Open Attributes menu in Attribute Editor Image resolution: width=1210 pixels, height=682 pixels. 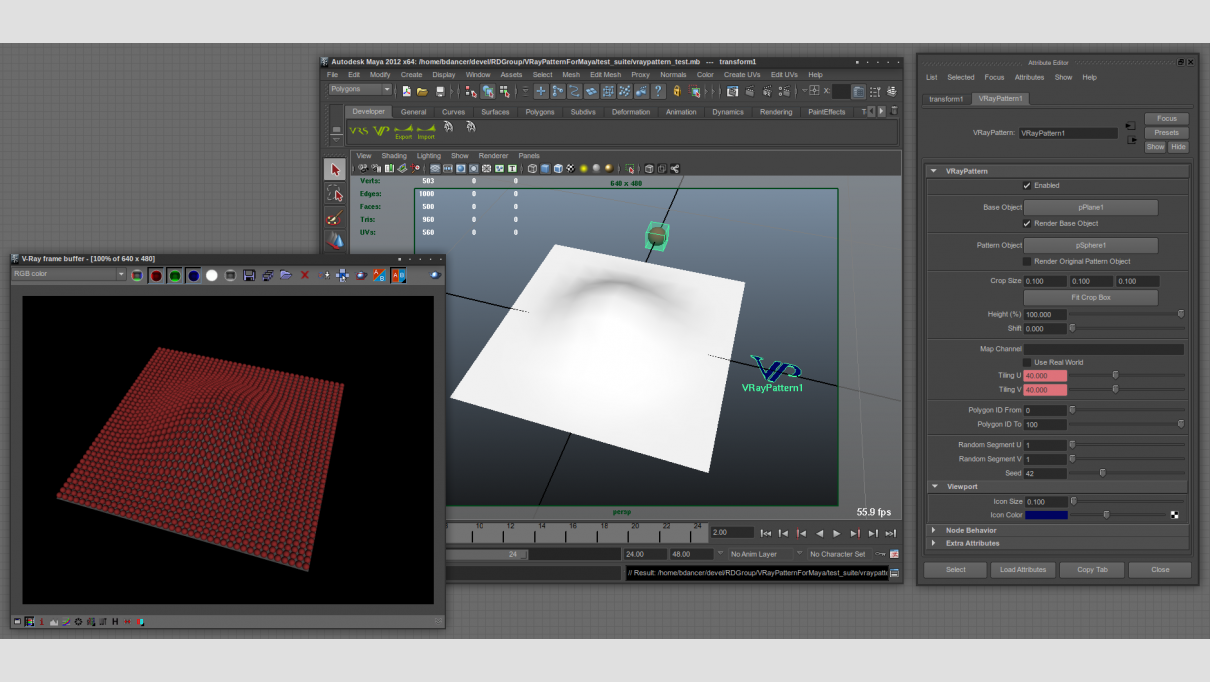[x=1029, y=77]
